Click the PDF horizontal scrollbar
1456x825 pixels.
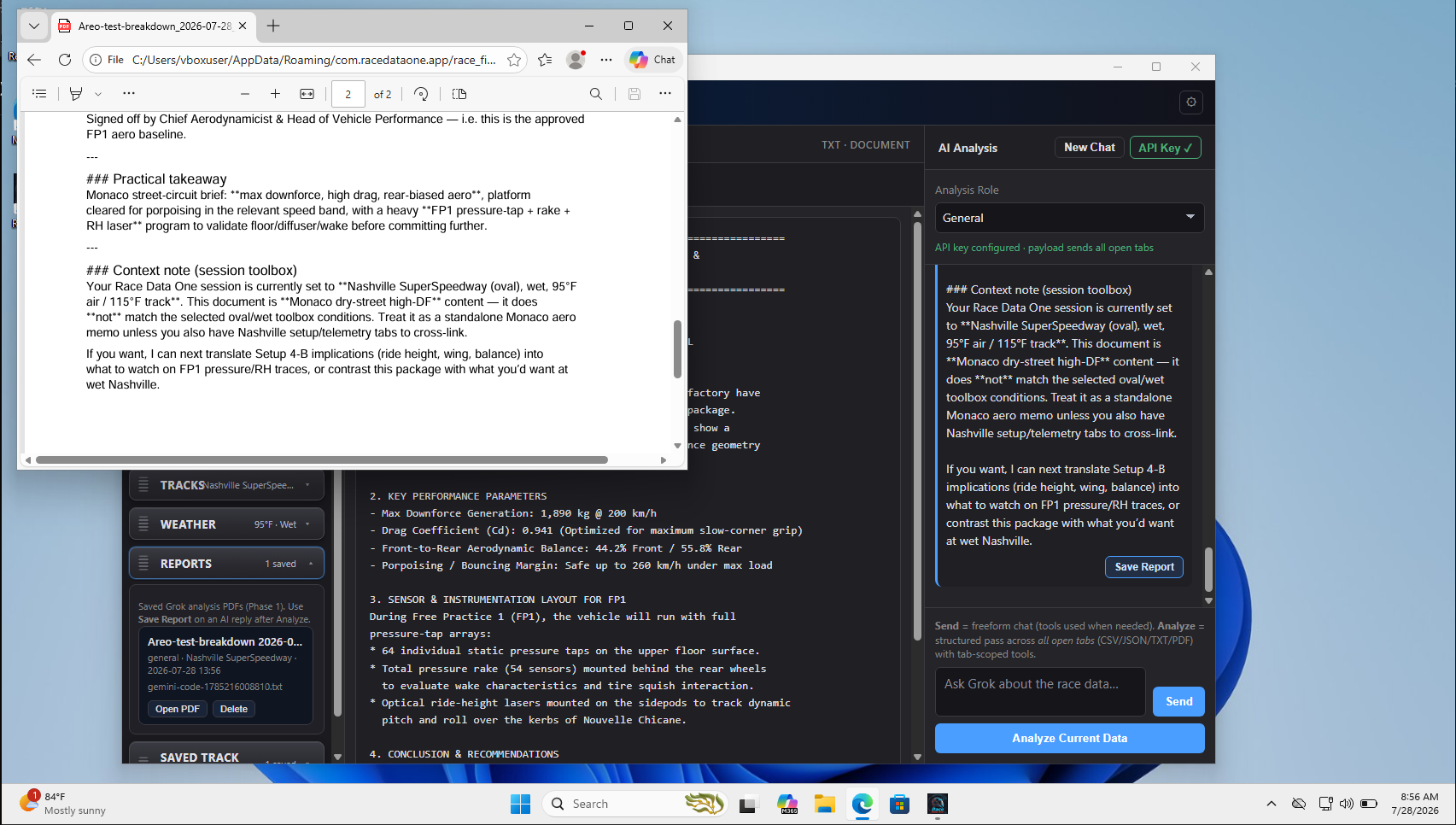322,459
